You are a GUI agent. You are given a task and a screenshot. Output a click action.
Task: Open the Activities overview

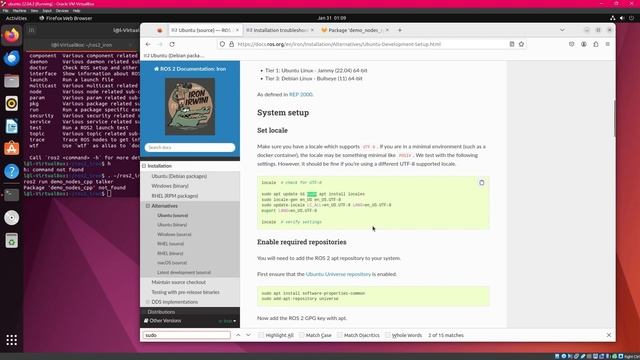[16, 18]
